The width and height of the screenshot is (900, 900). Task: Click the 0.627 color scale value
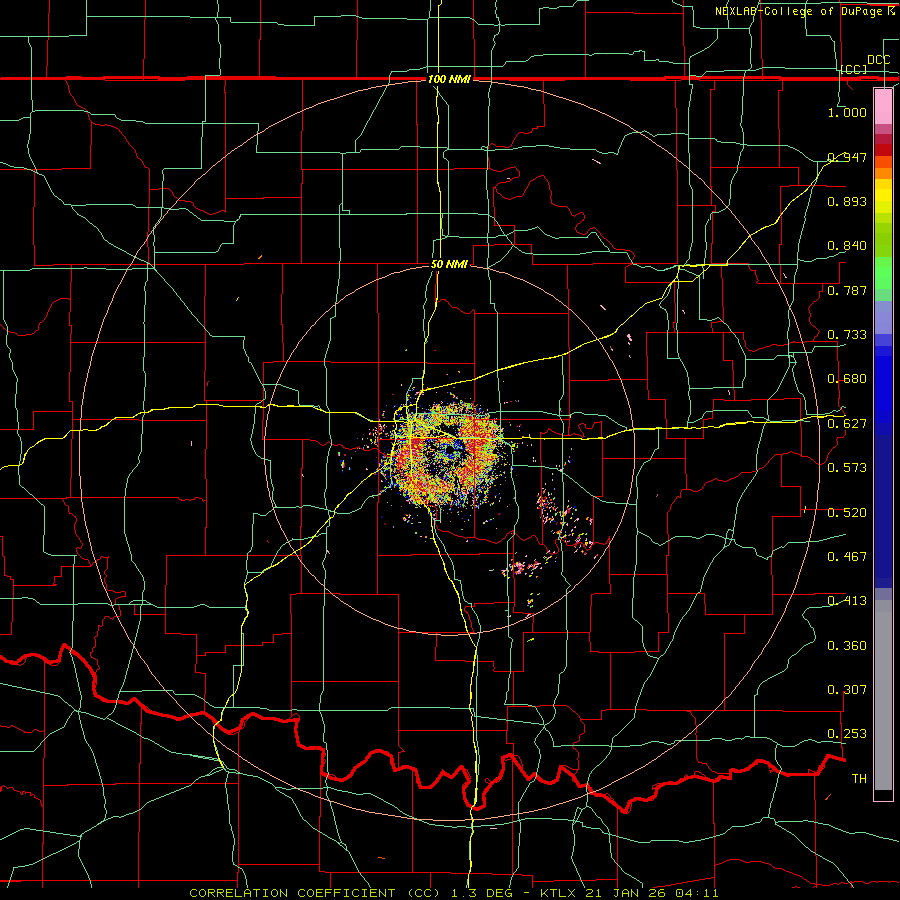click(x=847, y=423)
